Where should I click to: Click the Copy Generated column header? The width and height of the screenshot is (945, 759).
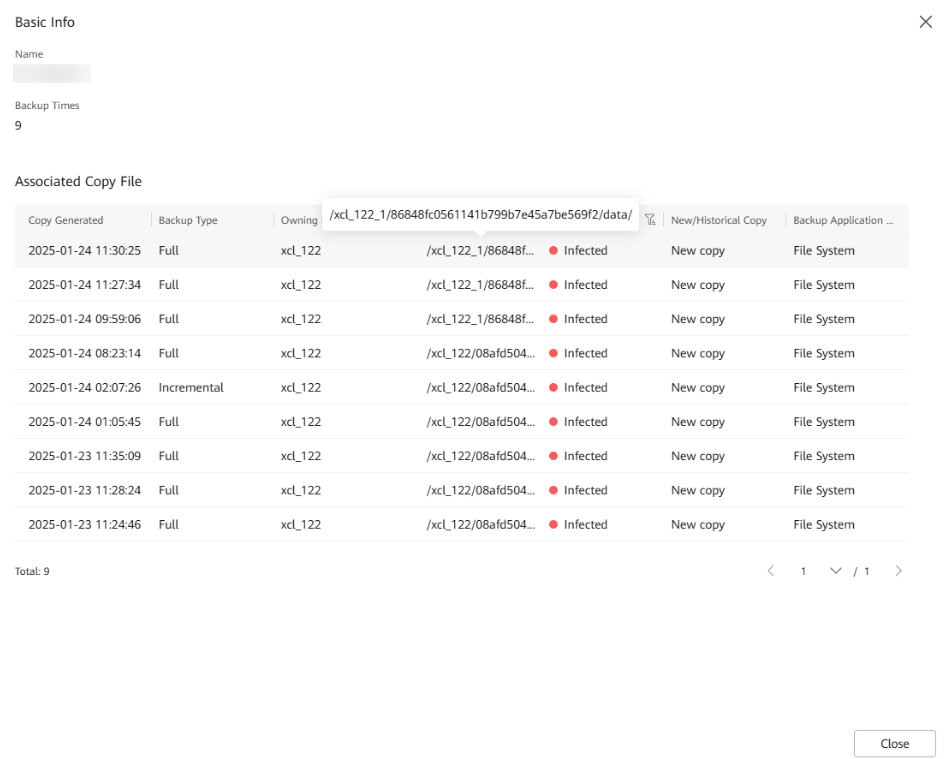(66, 220)
